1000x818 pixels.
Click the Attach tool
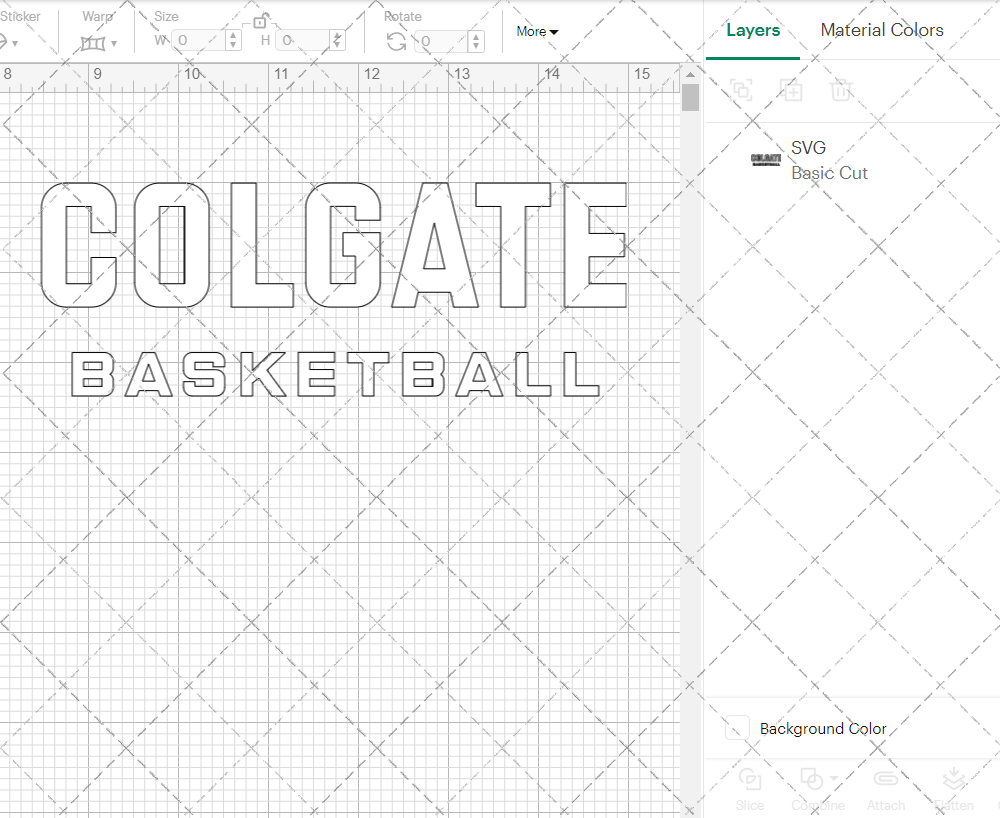click(886, 789)
